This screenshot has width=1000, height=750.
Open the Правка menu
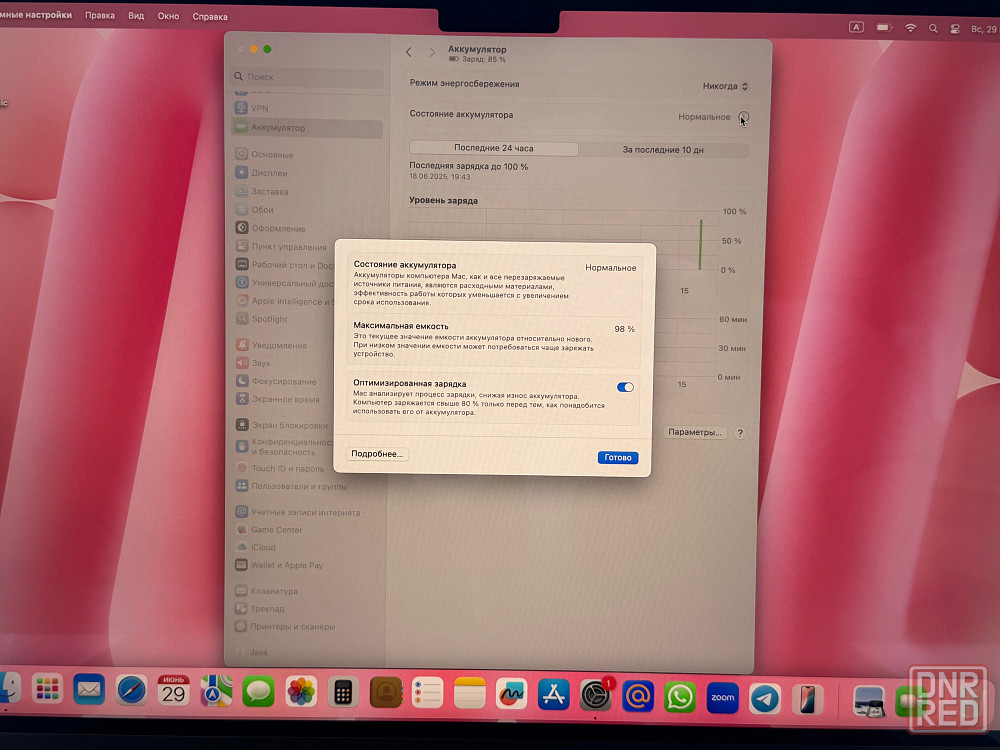coord(100,15)
